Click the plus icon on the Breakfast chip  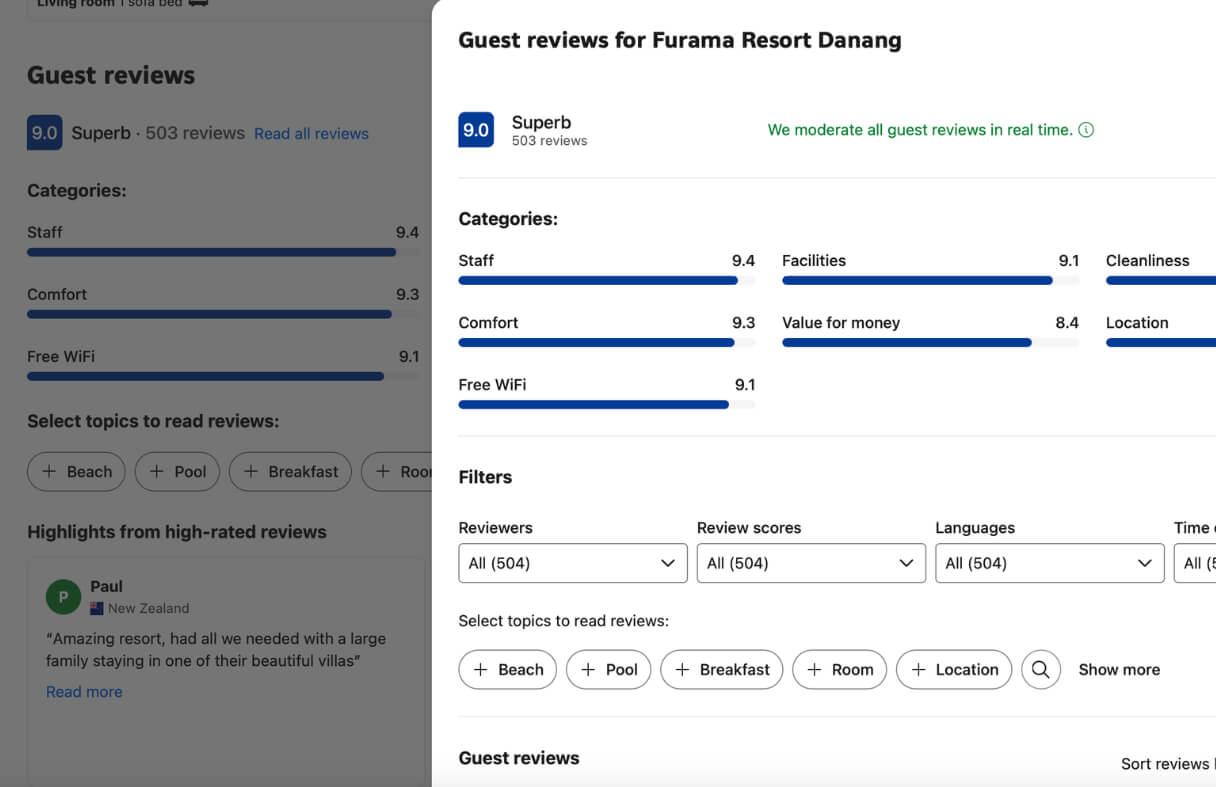[682, 669]
